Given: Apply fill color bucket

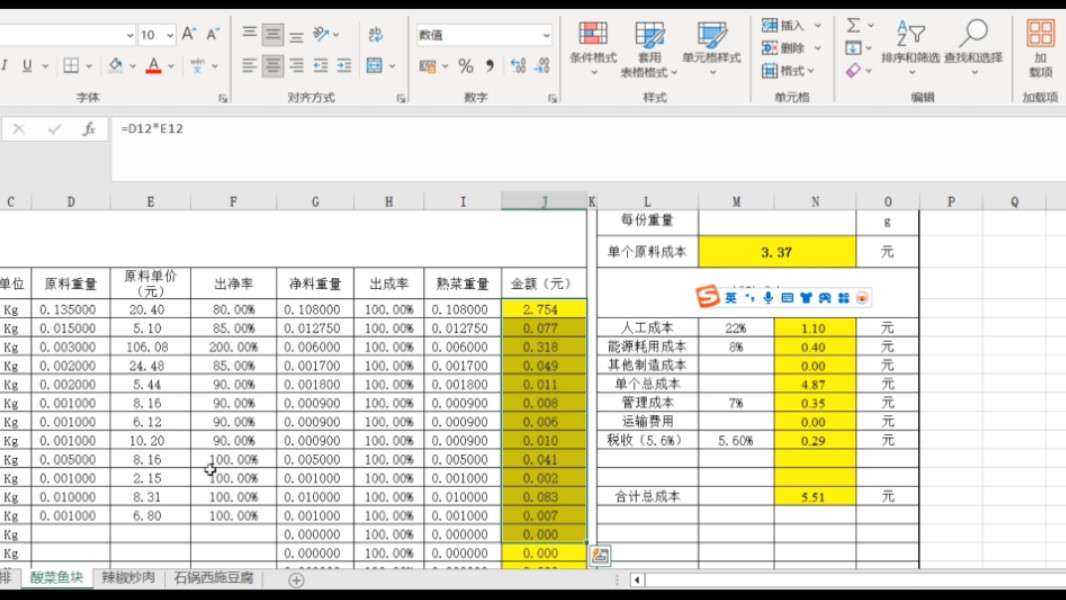Looking at the screenshot, I should (x=116, y=65).
